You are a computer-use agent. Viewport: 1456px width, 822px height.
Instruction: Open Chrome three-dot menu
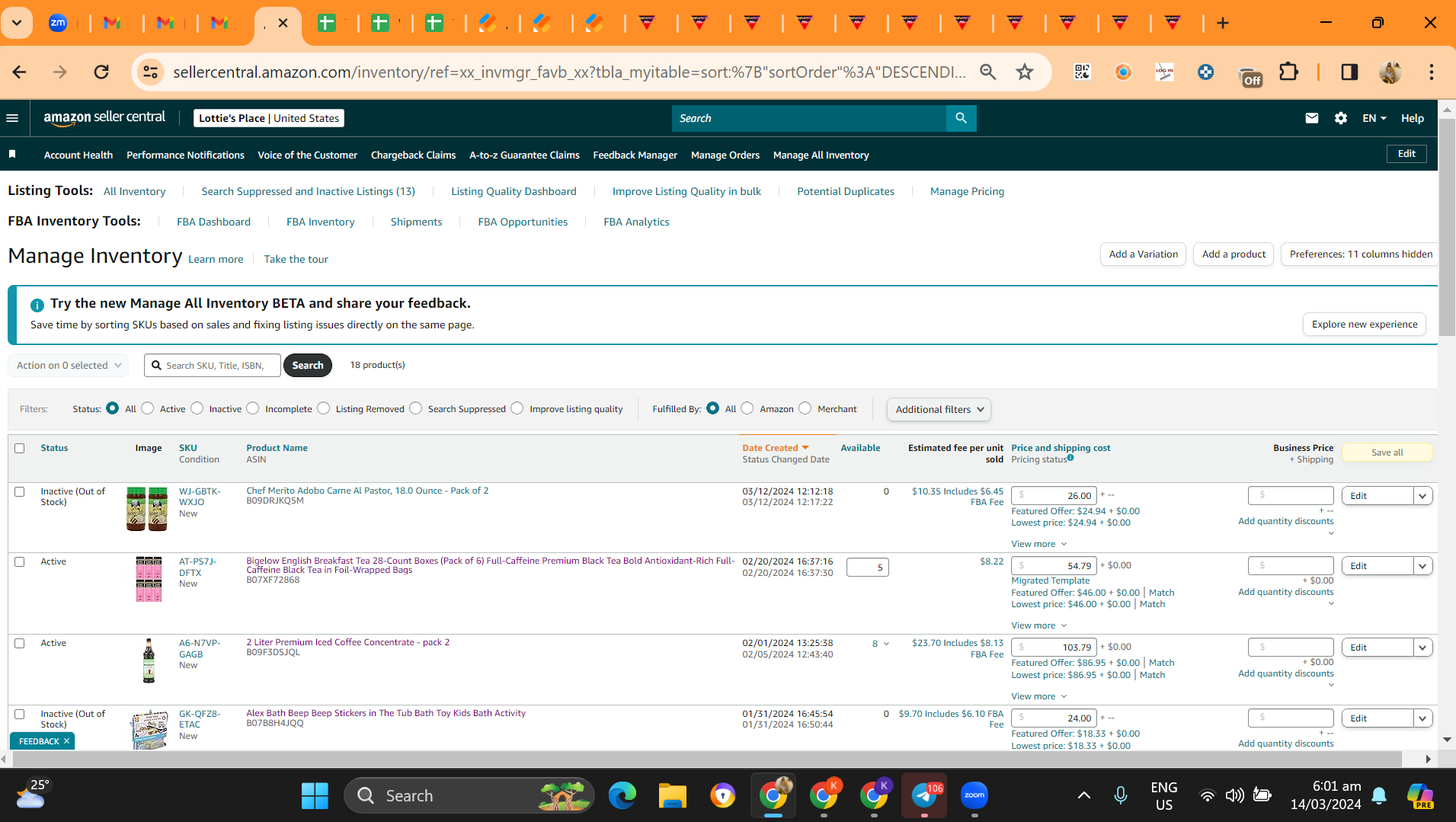pyautogui.click(x=1431, y=72)
